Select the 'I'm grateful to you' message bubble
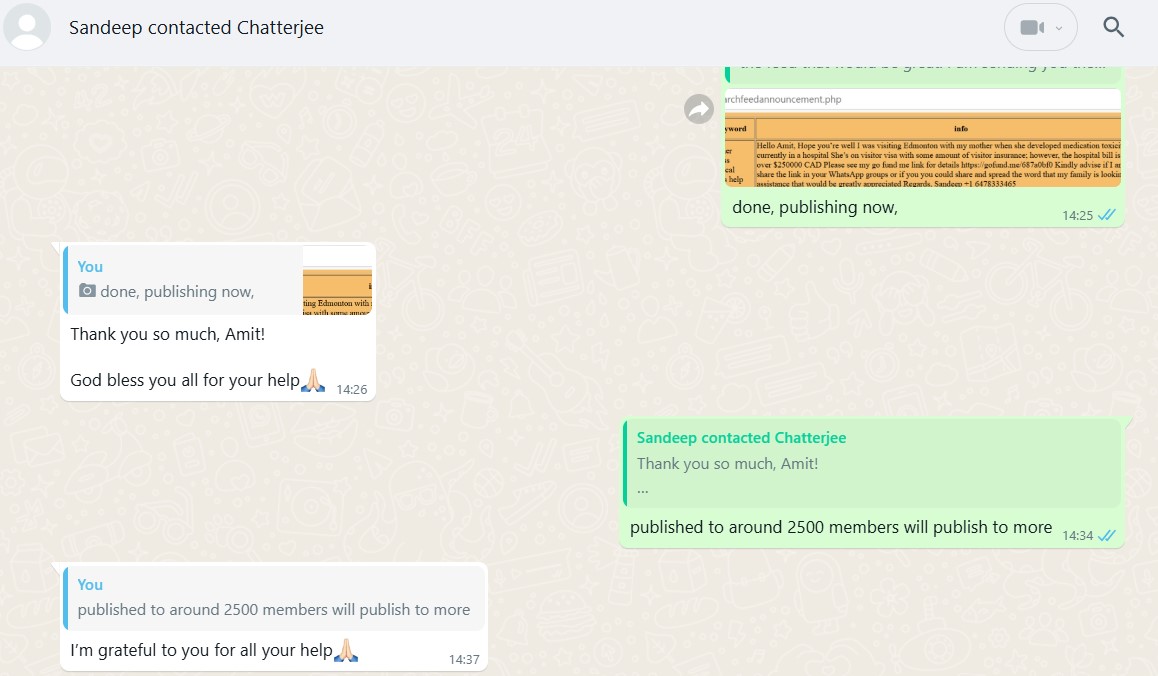Image resolution: width=1158 pixels, height=676 pixels. click(x=200, y=651)
